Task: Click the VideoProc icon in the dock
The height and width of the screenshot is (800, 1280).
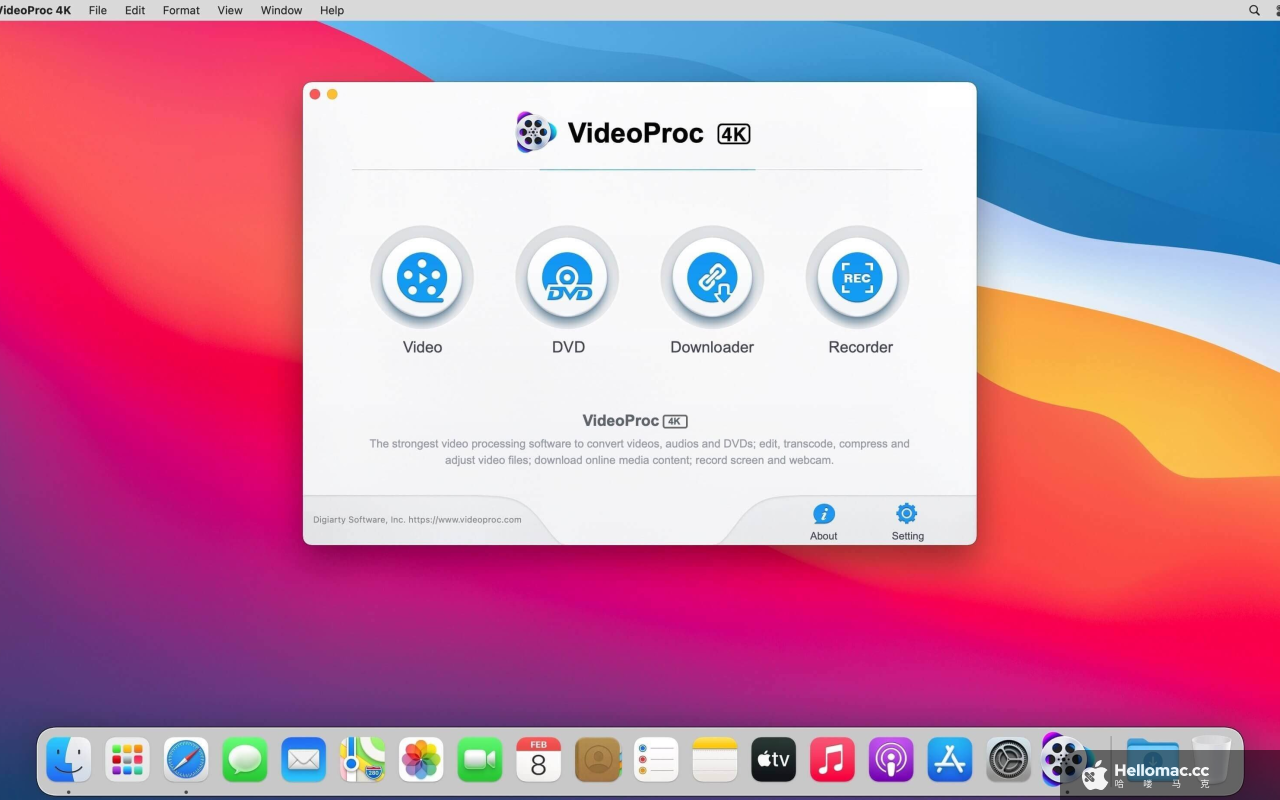Action: (x=1063, y=760)
